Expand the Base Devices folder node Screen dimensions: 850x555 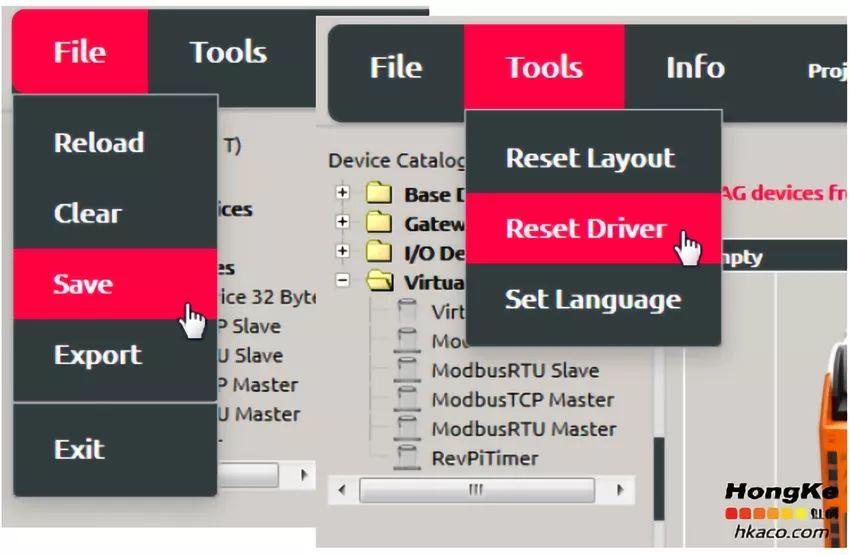[343, 192]
